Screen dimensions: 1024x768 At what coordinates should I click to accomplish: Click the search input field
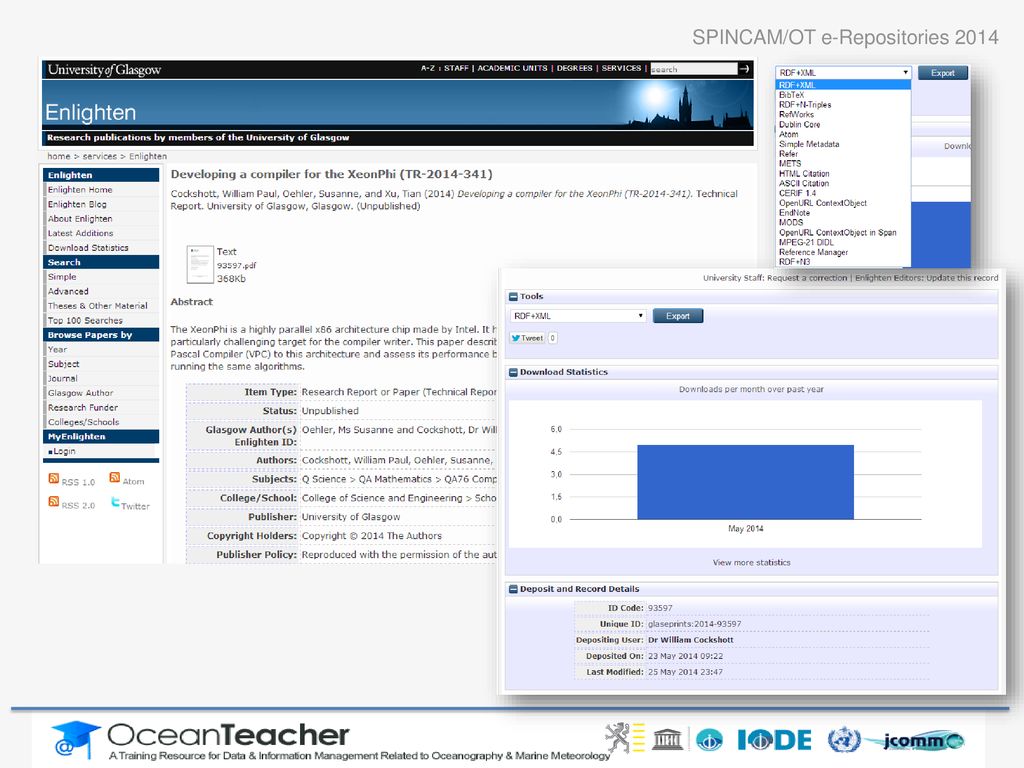pos(694,69)
